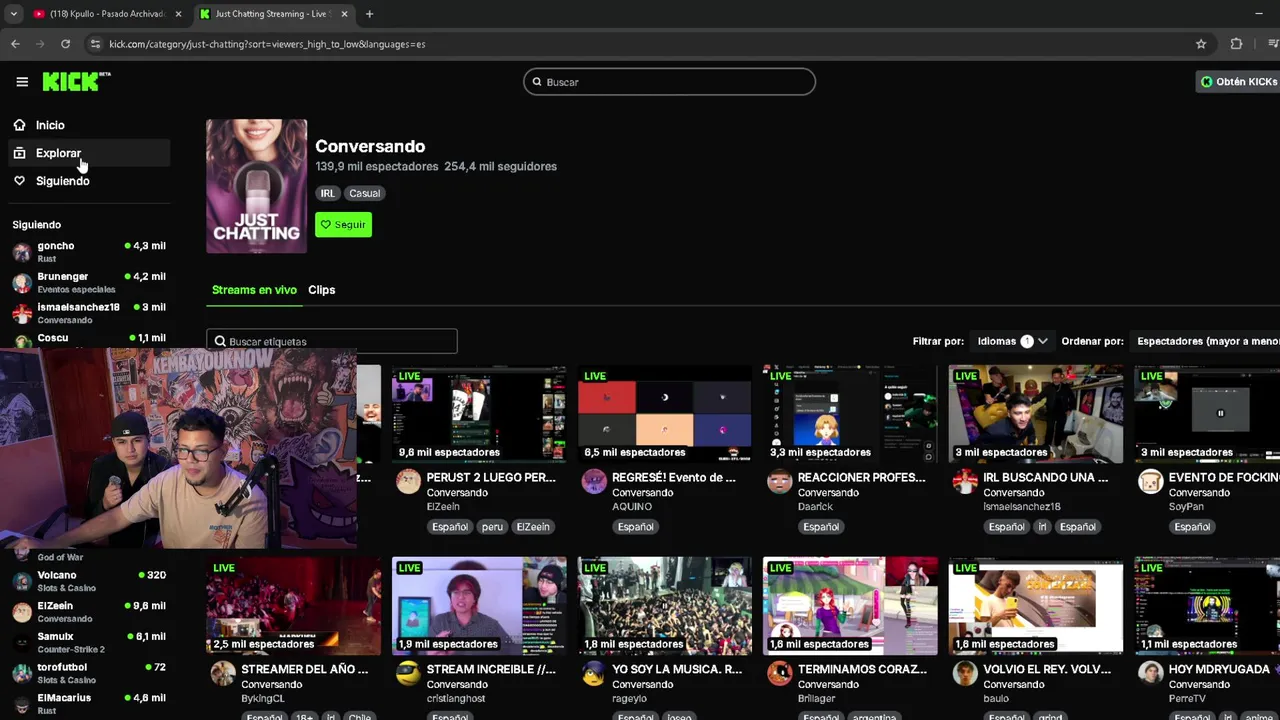
Task: Click rageylo streamer avatar
Action: pos(594,673)
